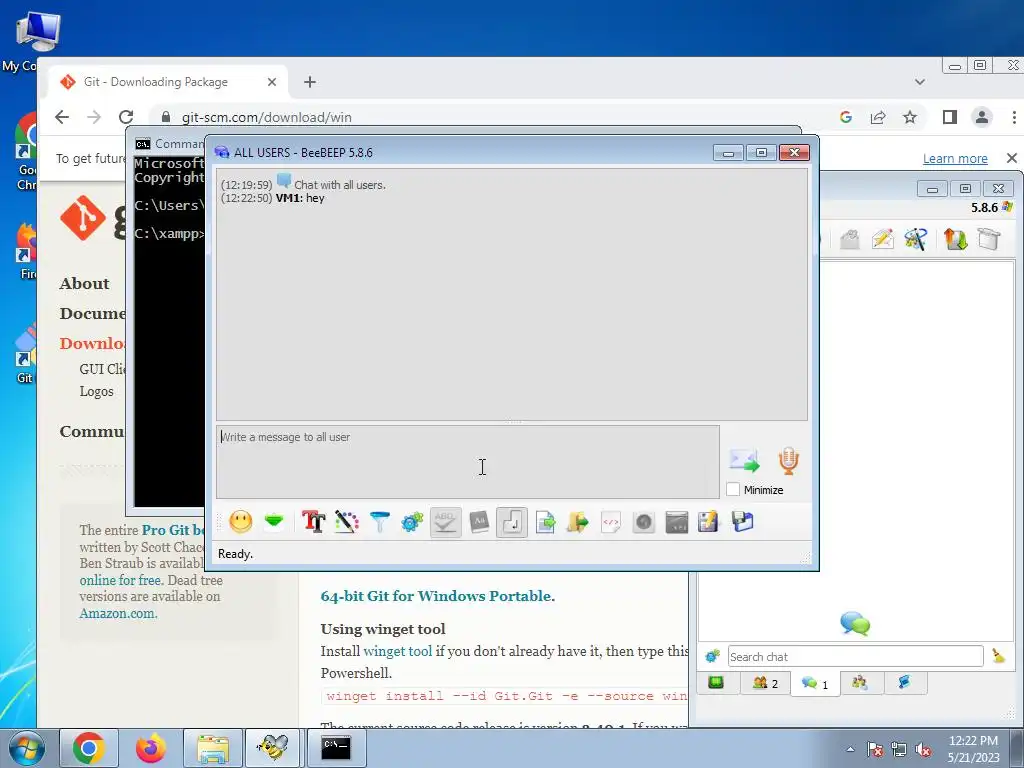Switch to Command Prompt in taskbar
Image resolution: width=1024 pixels, height=768 pixels.
pos(335,748)
